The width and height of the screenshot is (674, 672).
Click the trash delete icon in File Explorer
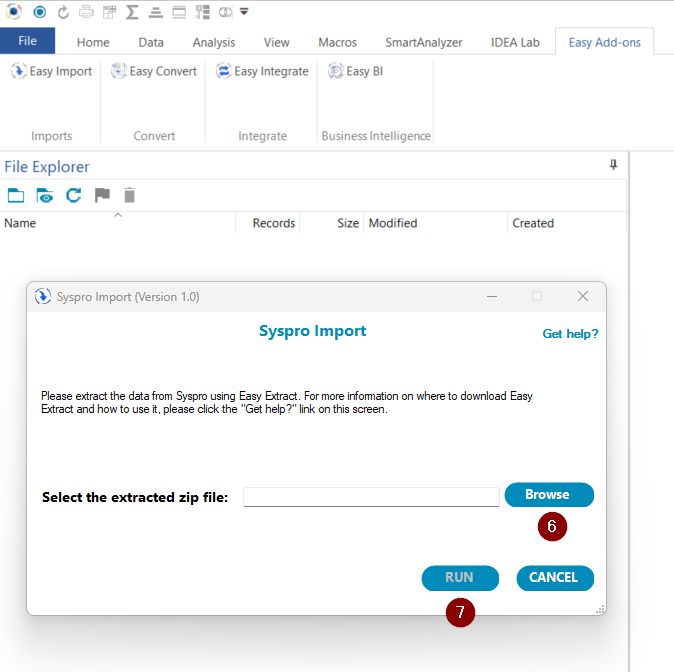point(129,195)
